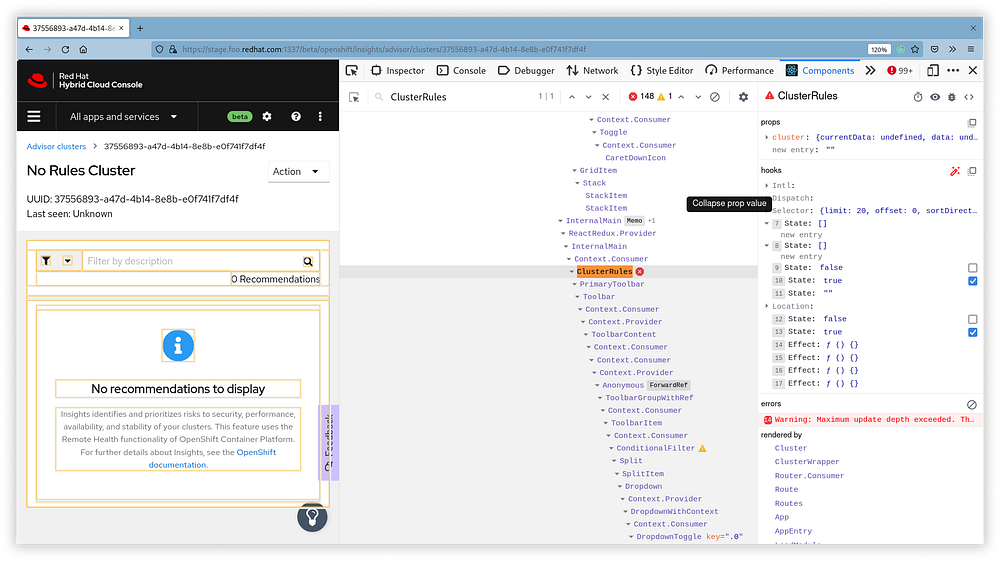Open Cluster in rendered by list
Screen dimensions: 1000x561
790,448
